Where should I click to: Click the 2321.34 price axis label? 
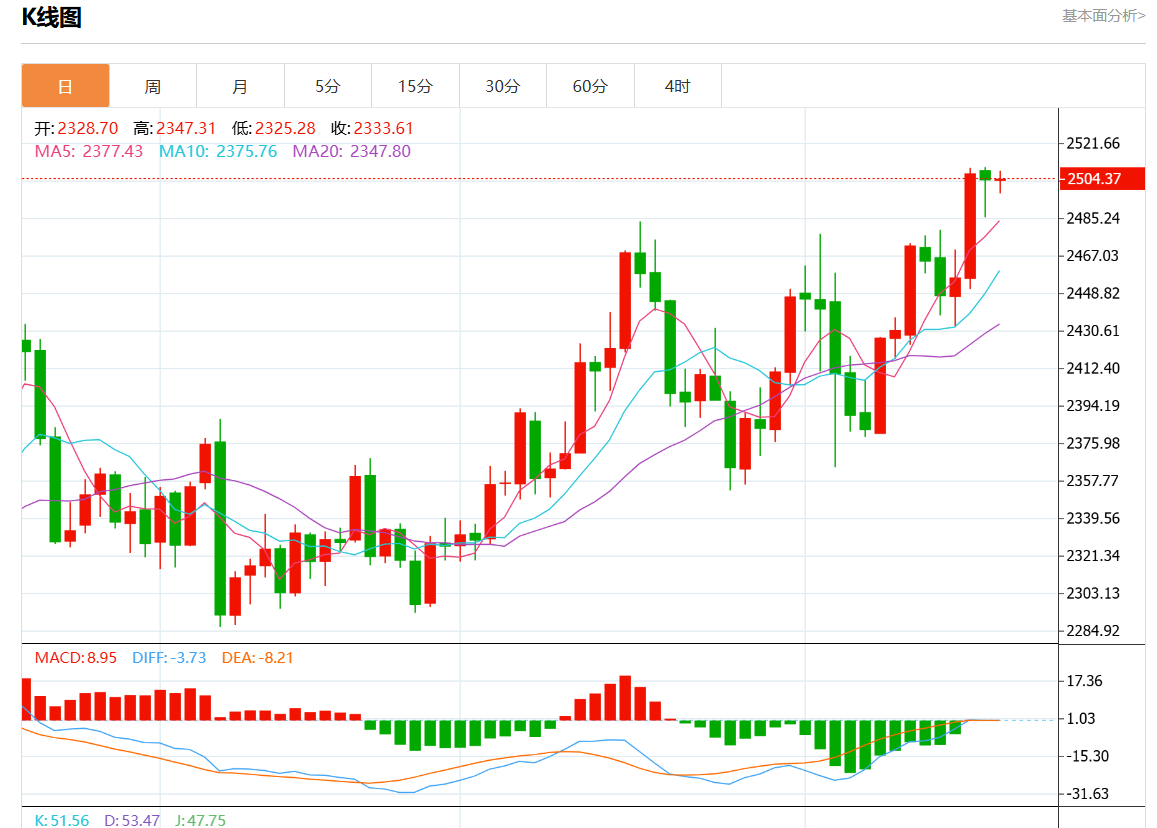coord(1093,556)
